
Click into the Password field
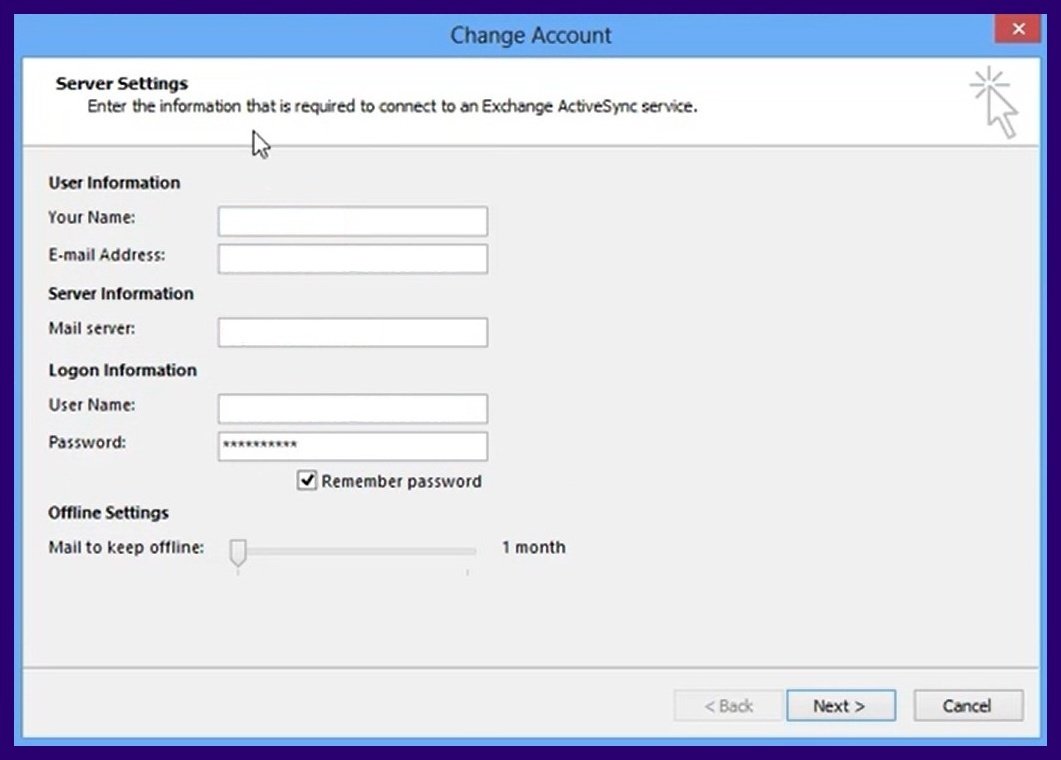point(353,447)
